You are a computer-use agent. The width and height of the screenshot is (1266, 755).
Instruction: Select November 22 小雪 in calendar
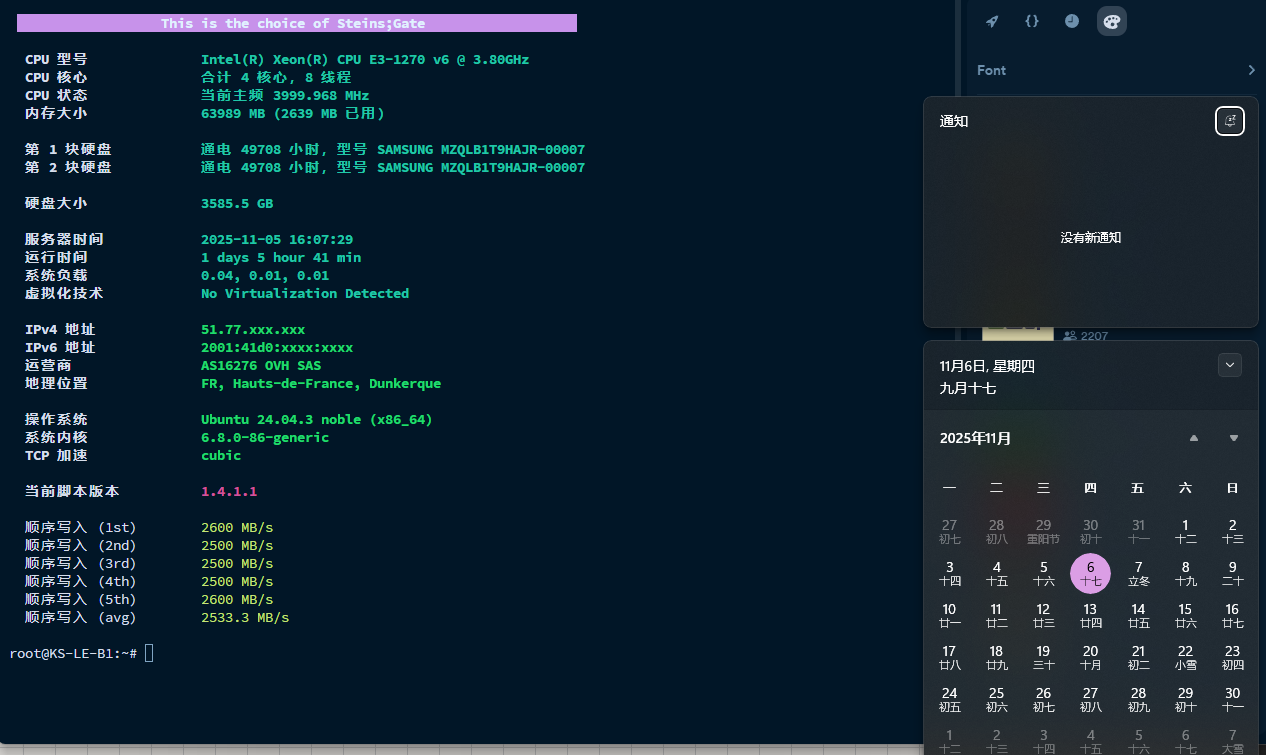point(1185,657)
